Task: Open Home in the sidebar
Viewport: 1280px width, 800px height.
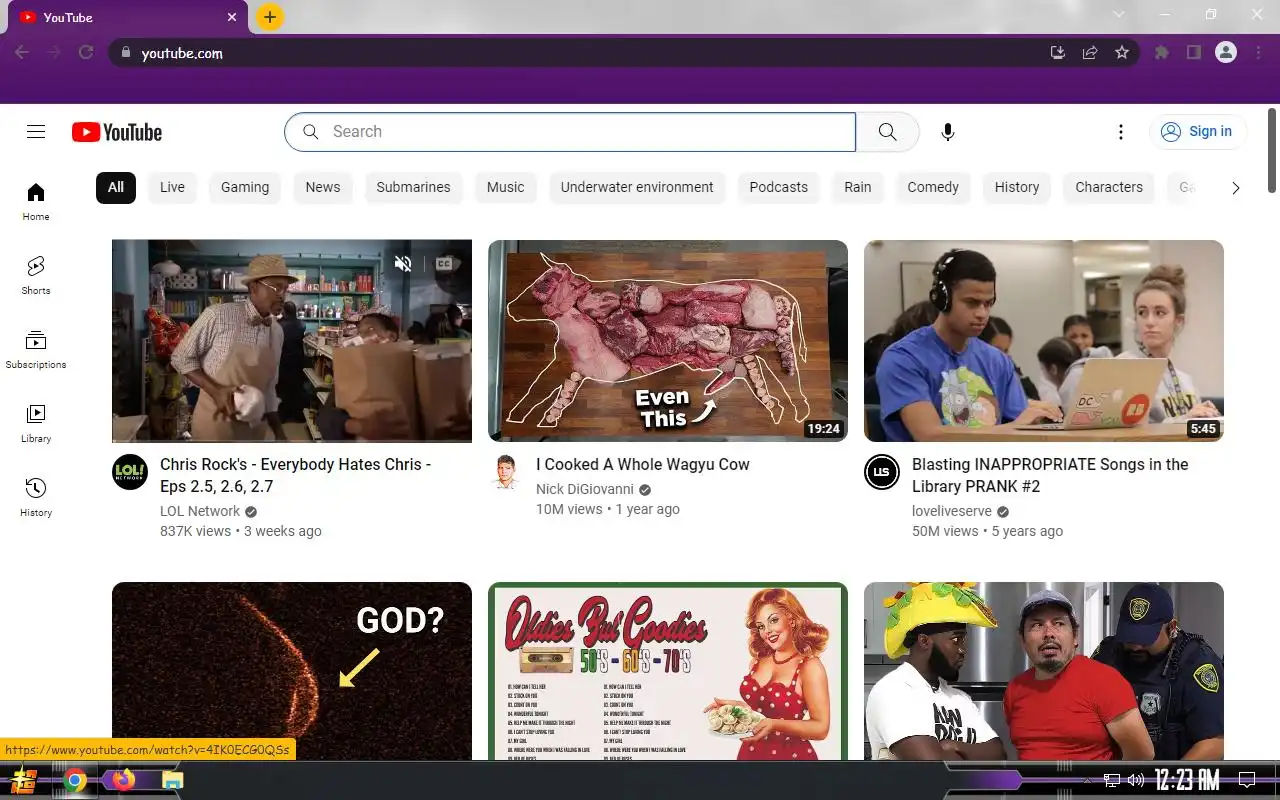Action: tap(36, 201)
